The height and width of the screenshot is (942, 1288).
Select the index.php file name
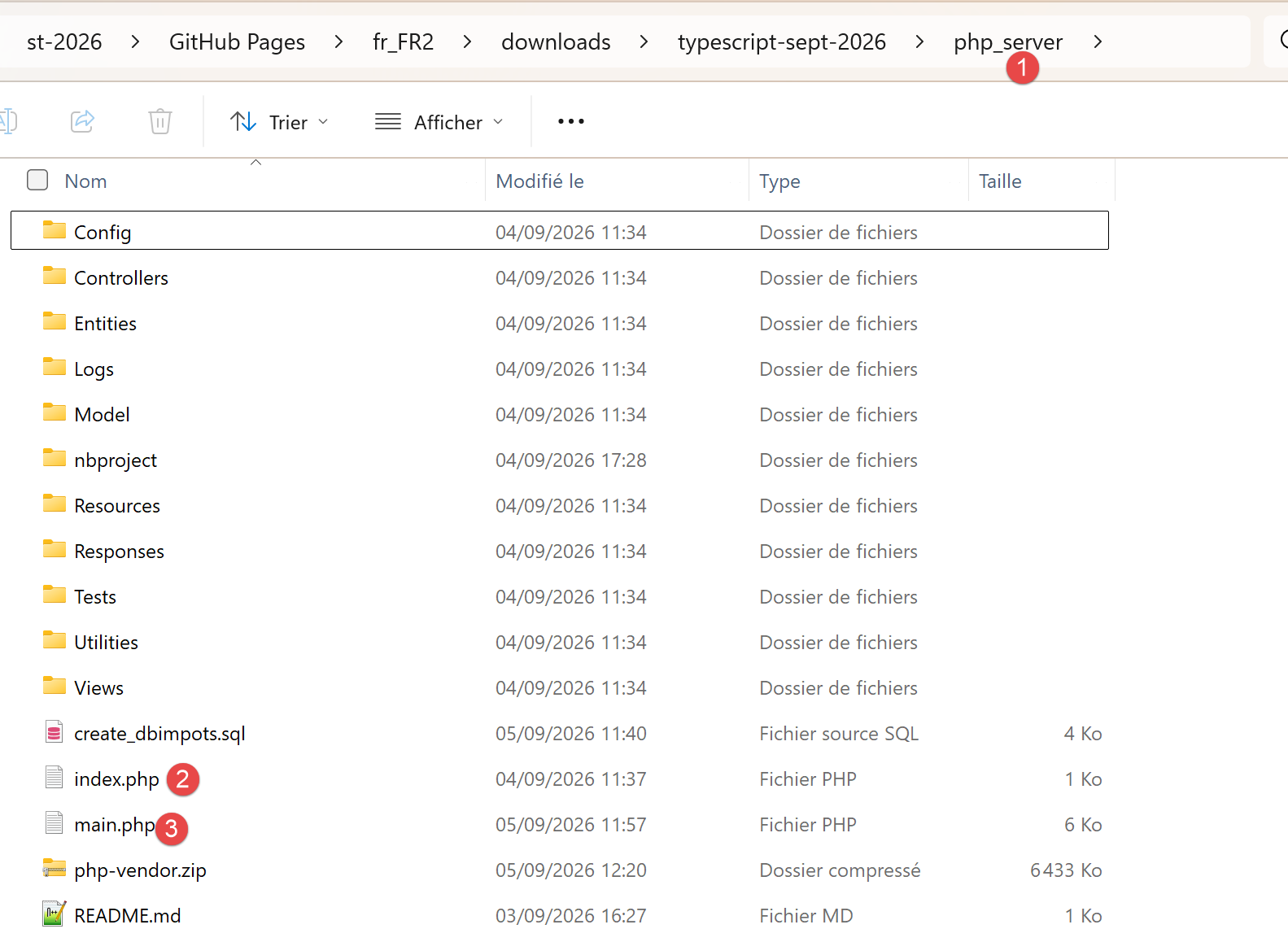(x=116, y=778)
